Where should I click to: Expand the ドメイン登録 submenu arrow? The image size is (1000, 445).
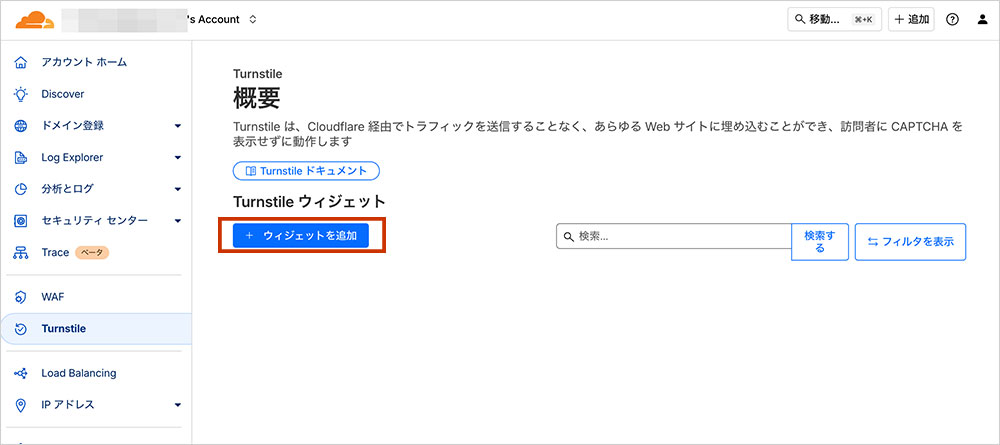[177, 126]
